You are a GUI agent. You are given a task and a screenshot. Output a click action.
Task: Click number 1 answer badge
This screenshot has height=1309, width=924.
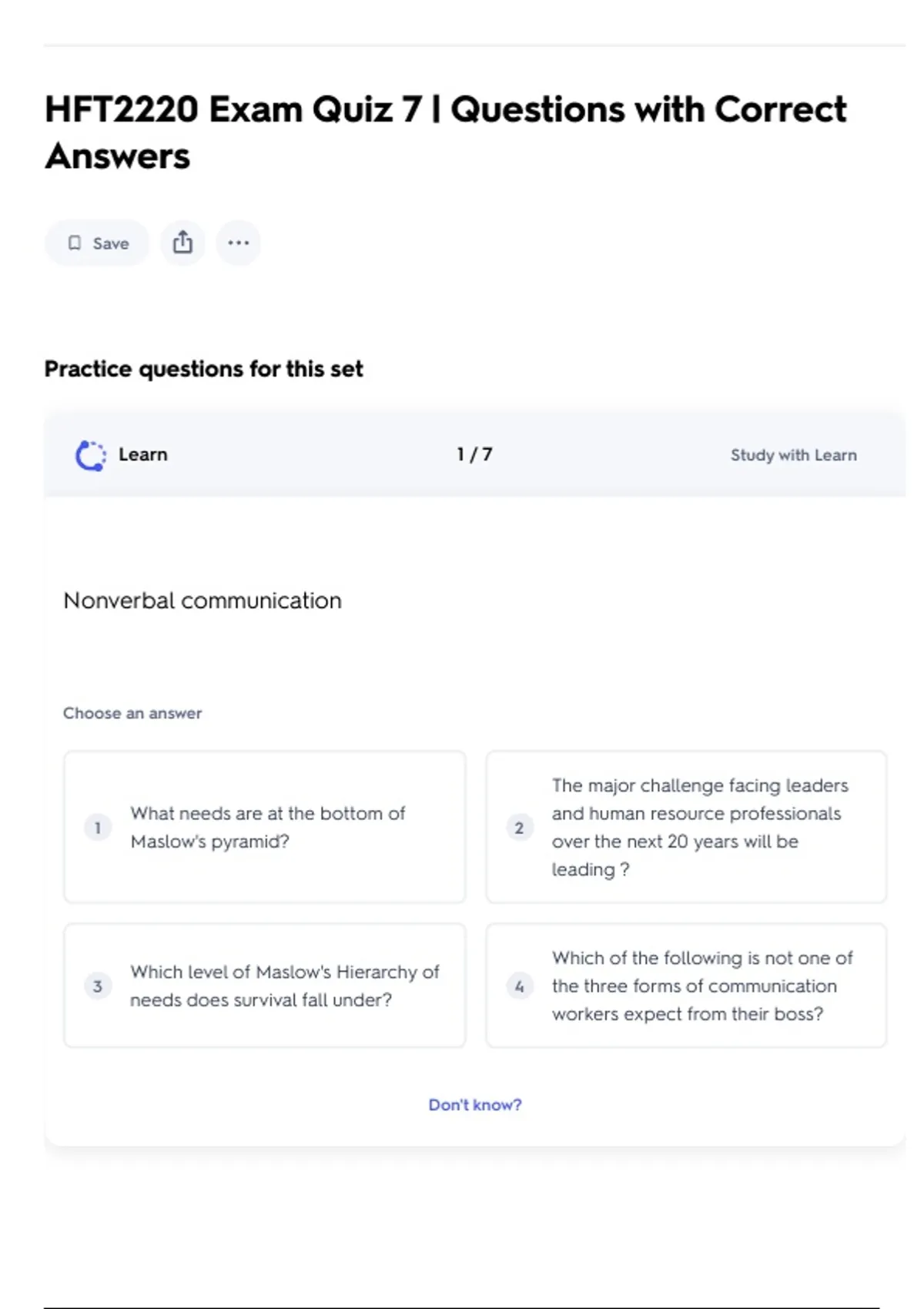click(x=98, y=828)
